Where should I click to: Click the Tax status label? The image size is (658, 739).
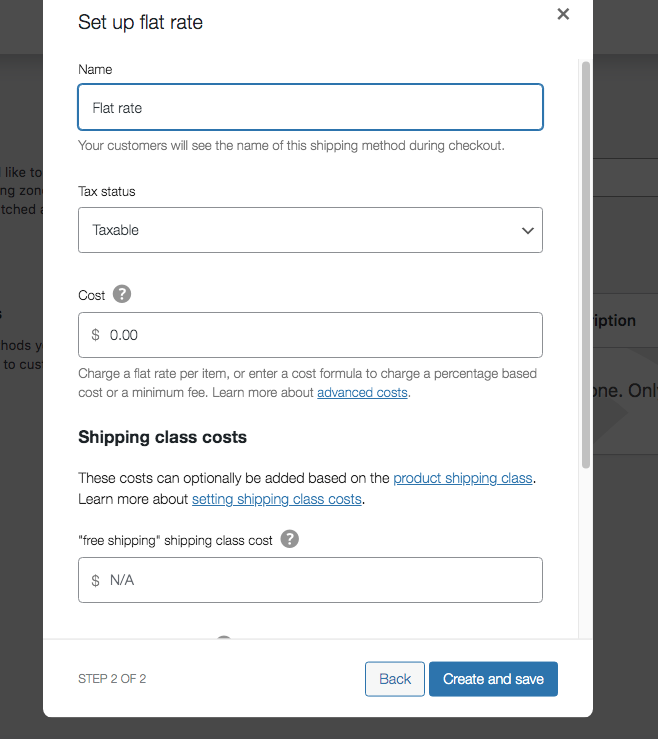click(x=107, y=191)
